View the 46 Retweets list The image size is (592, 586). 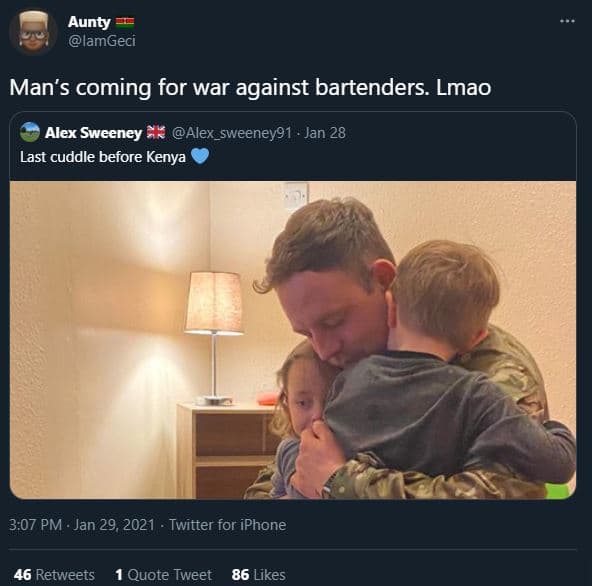(x=54, y=575)
